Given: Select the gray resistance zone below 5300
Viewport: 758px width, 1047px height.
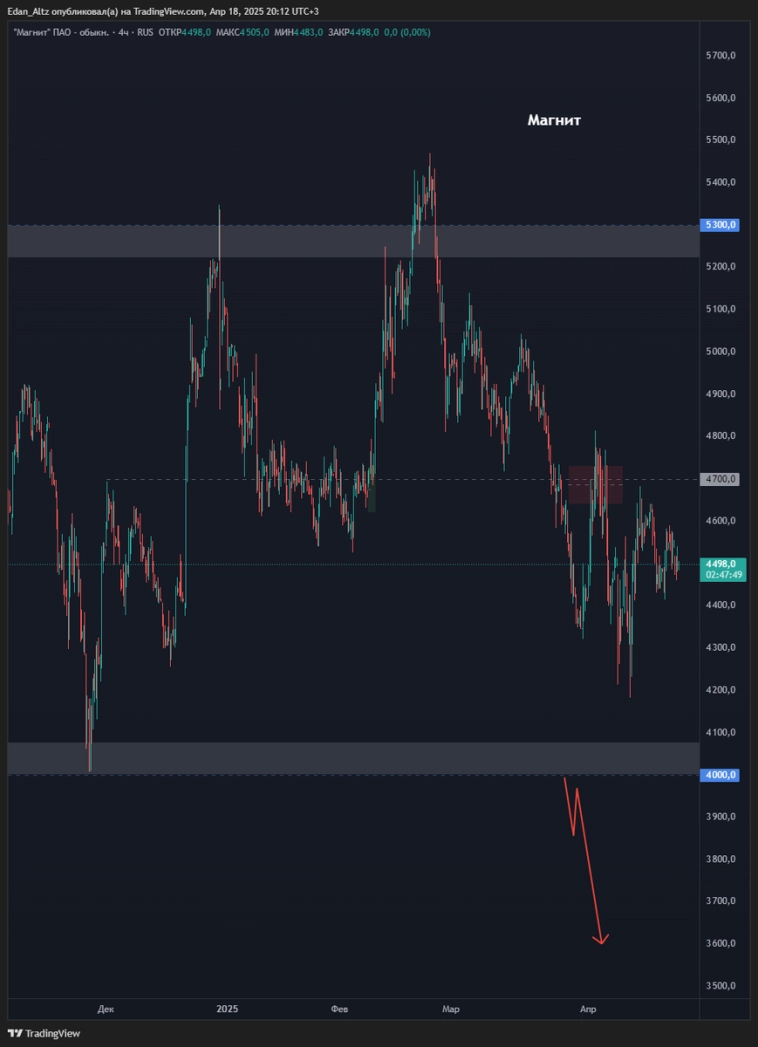Looking at the screenshot, I should tap(353, 241).
